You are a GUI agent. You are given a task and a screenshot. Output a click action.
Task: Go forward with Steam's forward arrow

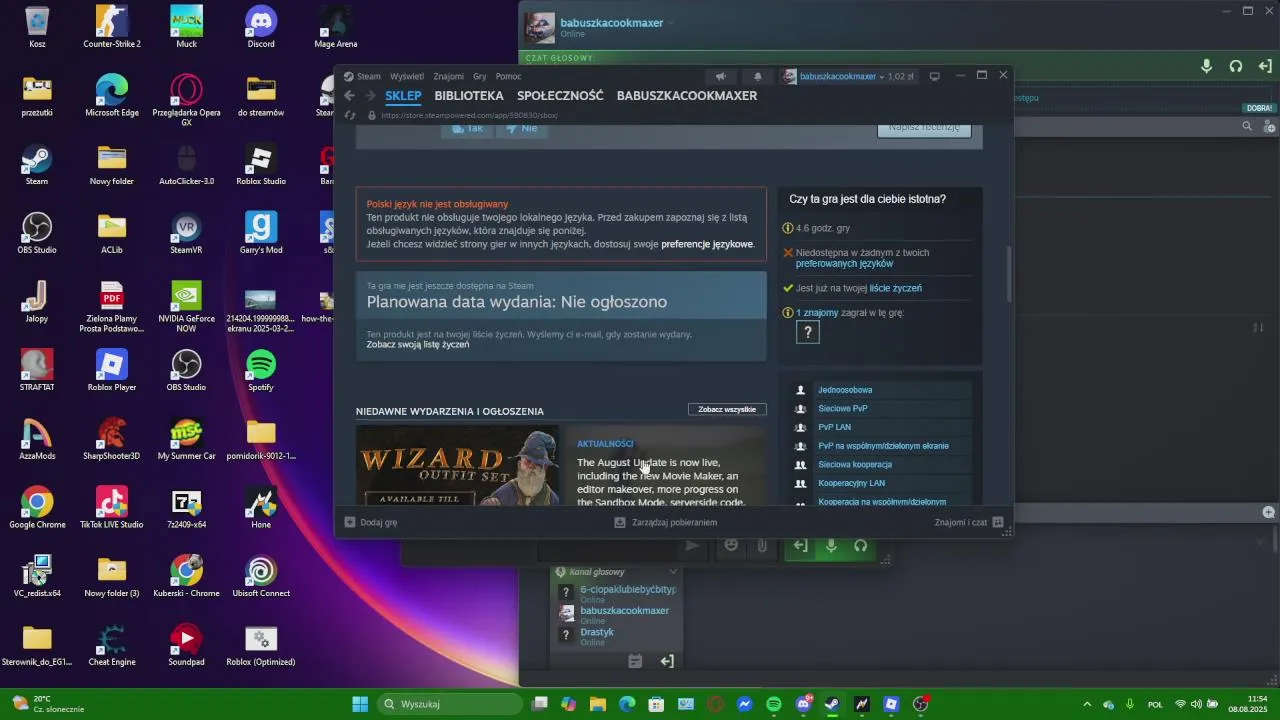(x=370, y=96)
